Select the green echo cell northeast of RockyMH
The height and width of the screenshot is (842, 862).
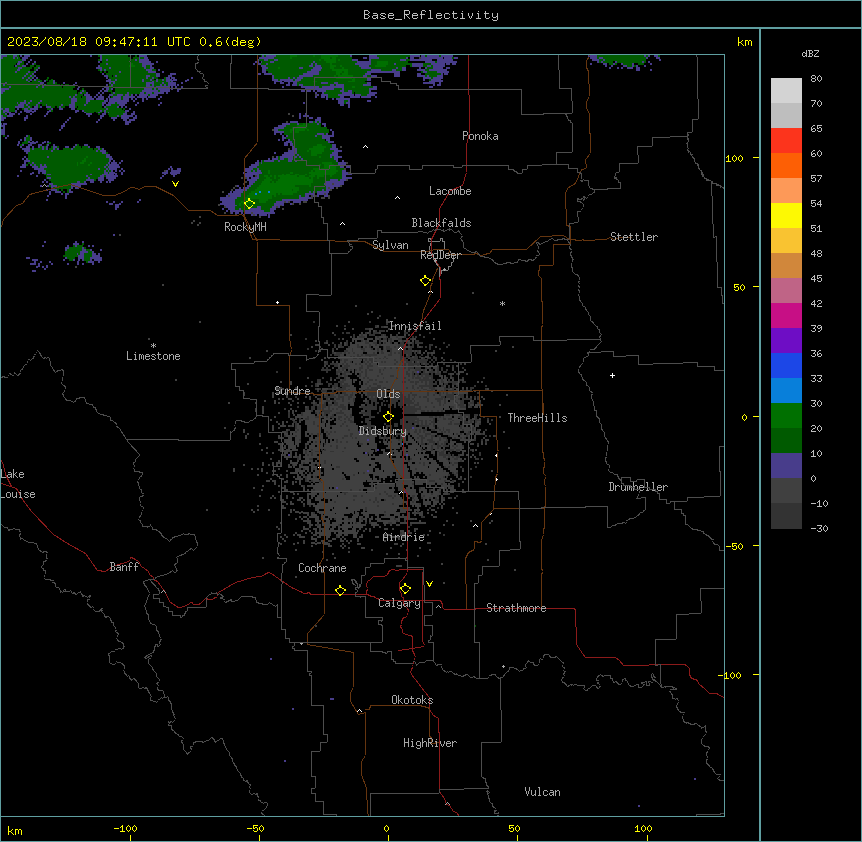point(289,173)
